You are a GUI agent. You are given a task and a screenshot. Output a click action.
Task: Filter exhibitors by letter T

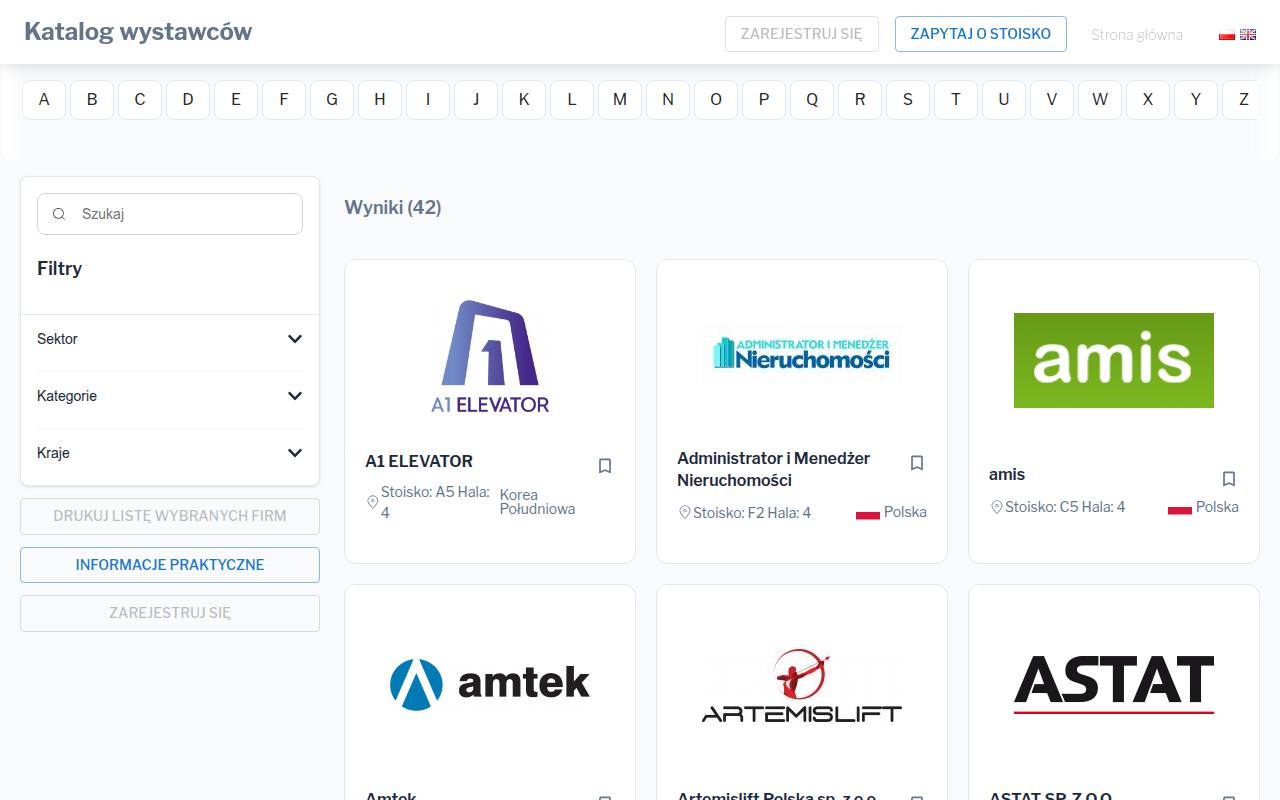coord(956,100)
